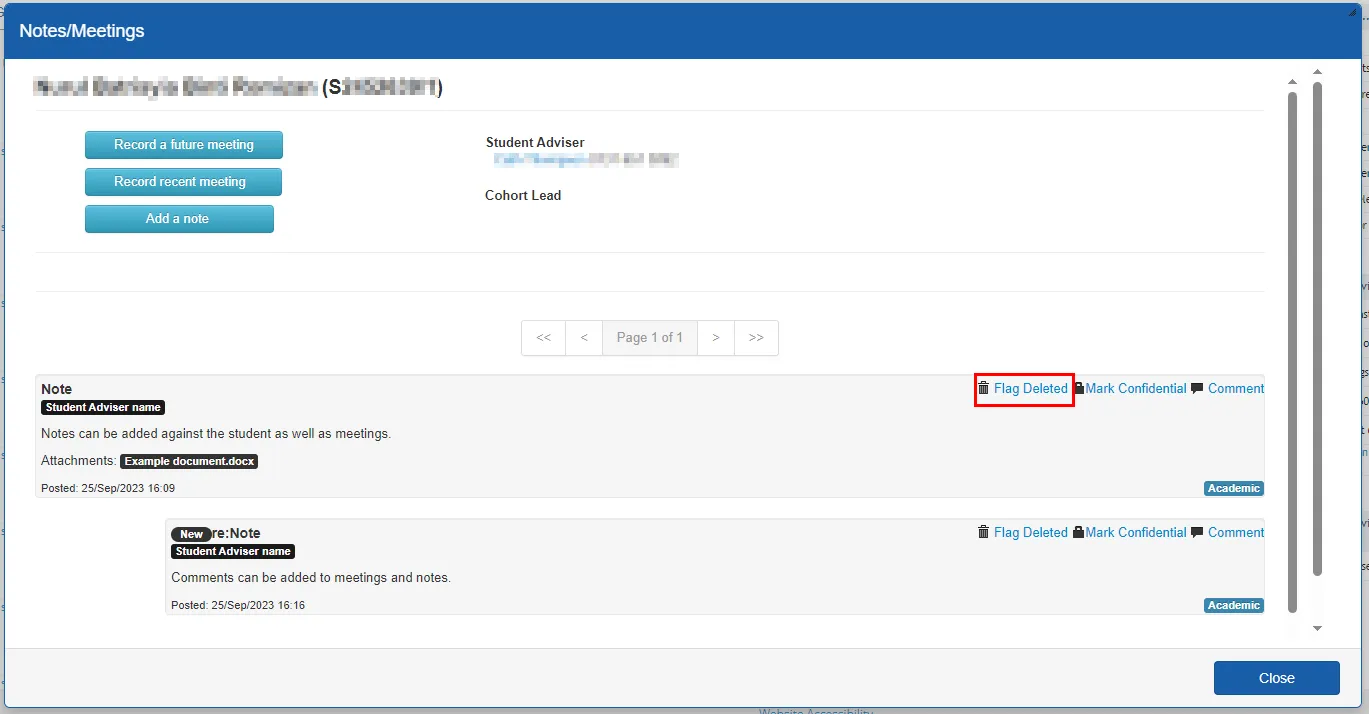Click the Comment icon on the Re:Note entry
The height and width of the screenshot is (714, 1369).
[x=1197, y=532]
